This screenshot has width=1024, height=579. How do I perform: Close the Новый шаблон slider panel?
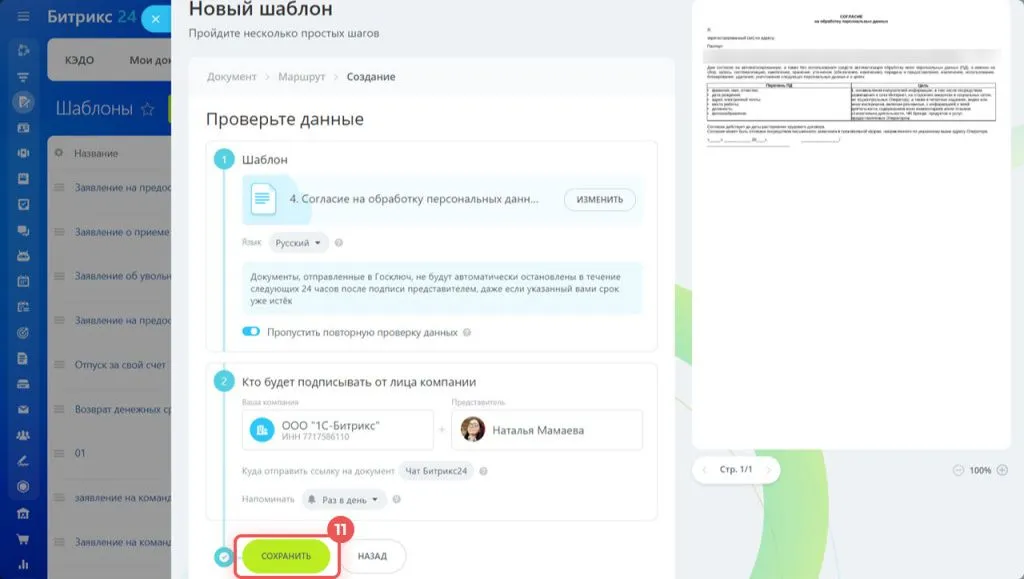click(155, 19)
